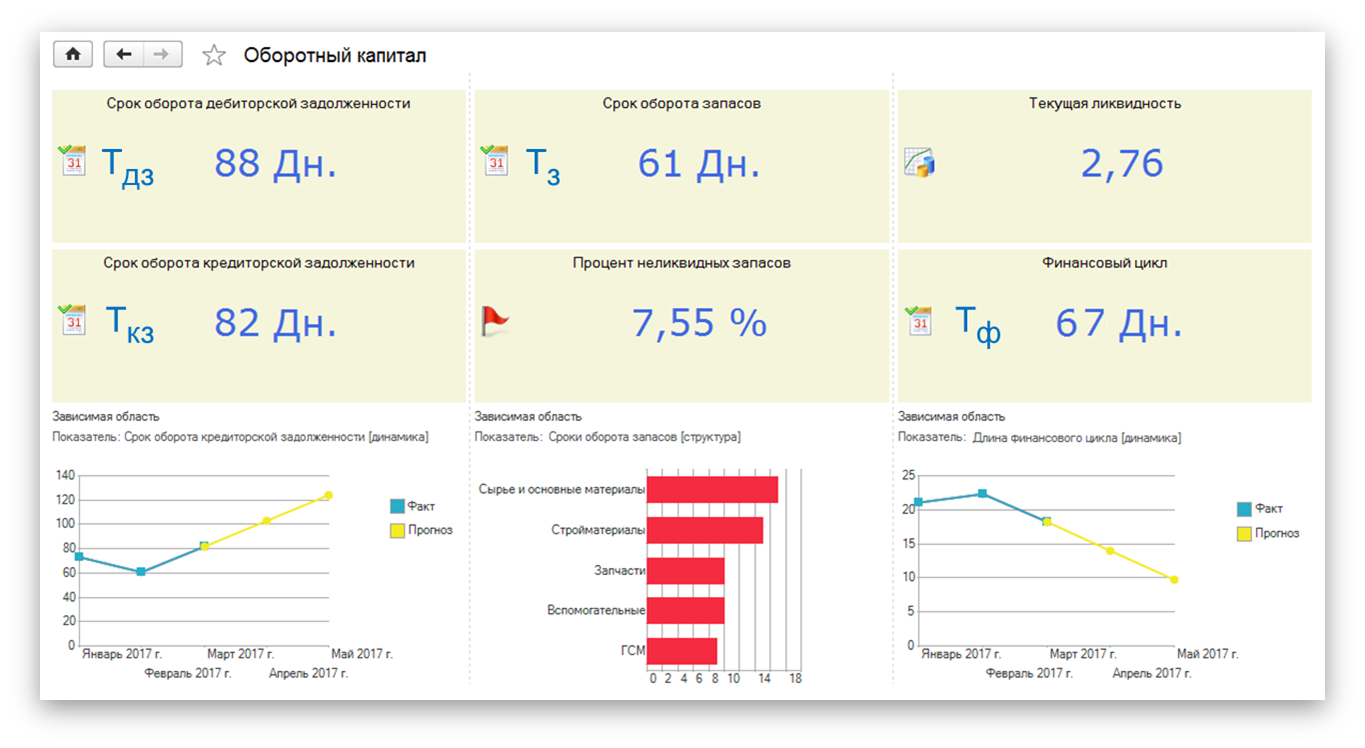Click the Запчасти axis label

click(x=619, y=571)
